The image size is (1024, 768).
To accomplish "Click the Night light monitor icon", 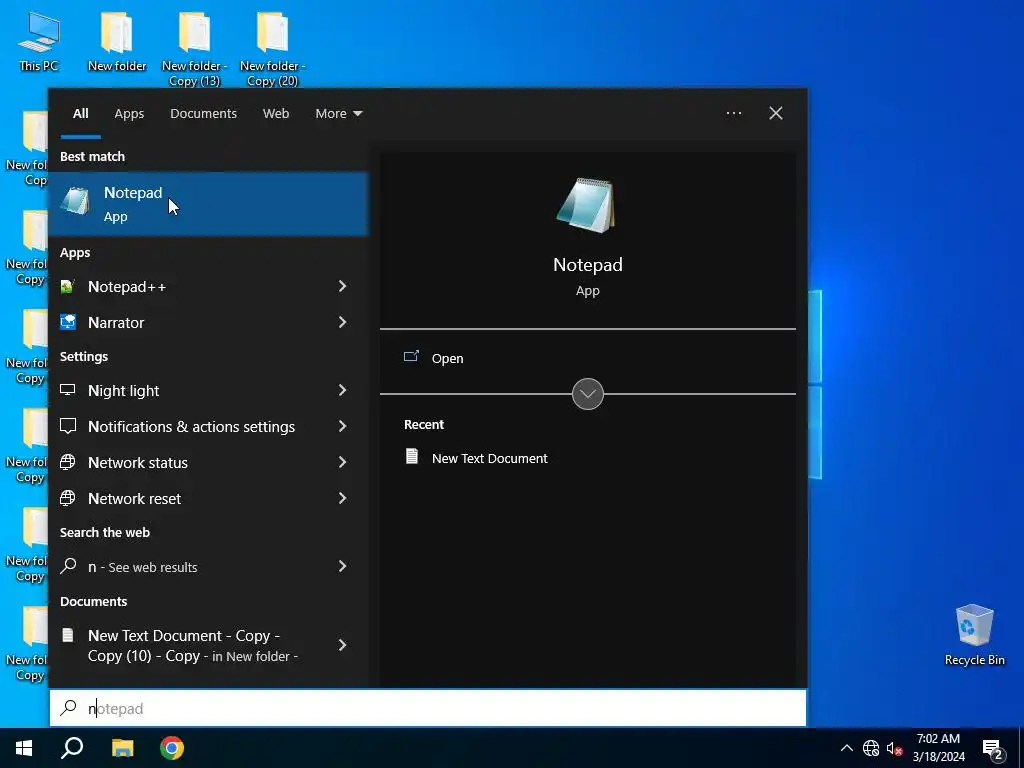I will coord(67,390).
